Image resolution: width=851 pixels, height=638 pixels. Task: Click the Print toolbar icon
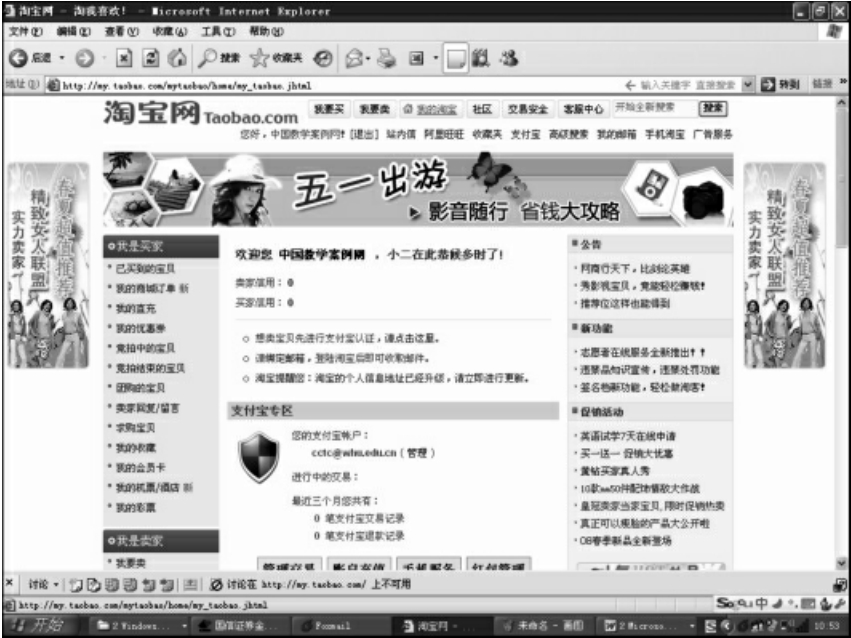click(x=386, y=58)
